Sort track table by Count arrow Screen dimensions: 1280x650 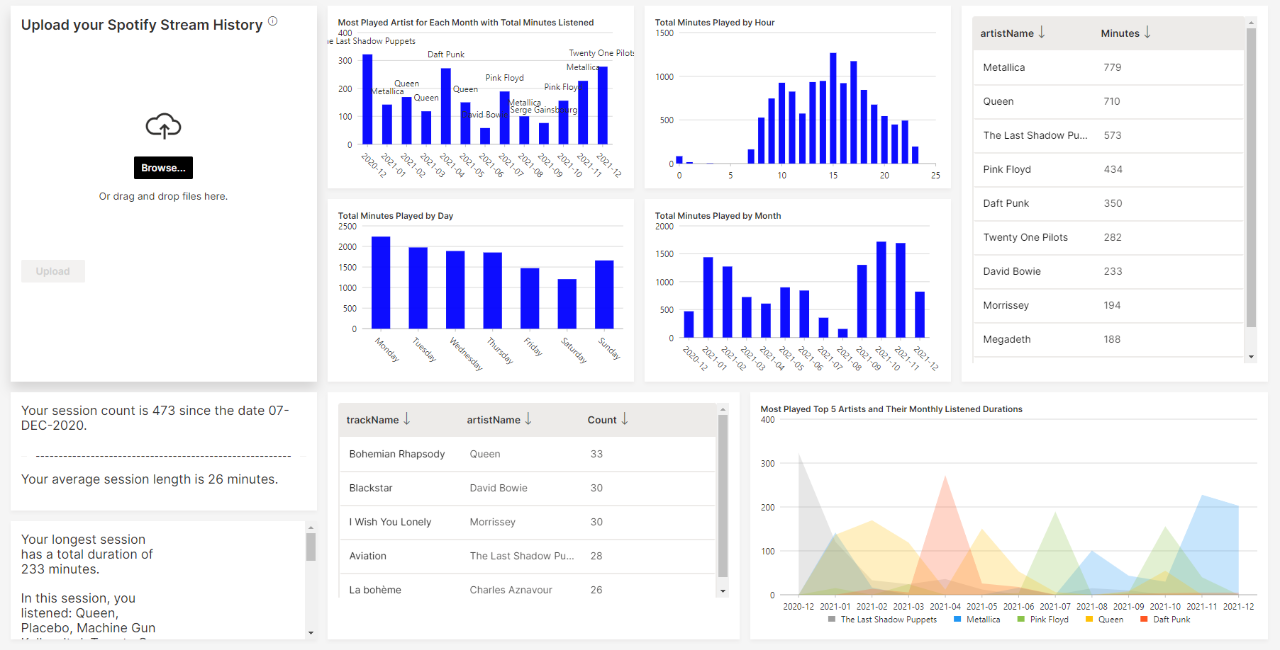pos(625,419)
